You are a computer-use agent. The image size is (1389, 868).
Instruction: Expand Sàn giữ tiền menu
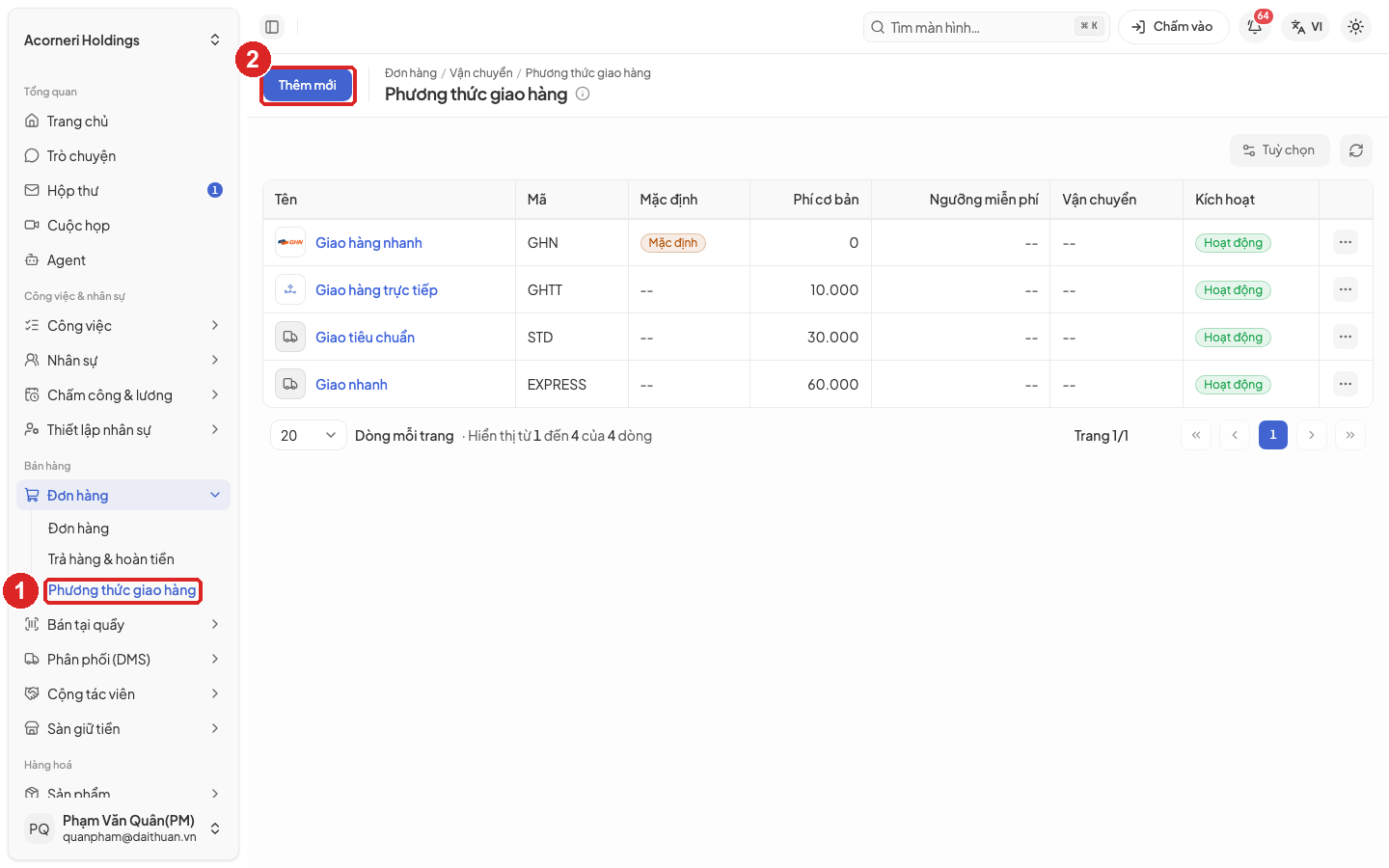tap(123, 729)
